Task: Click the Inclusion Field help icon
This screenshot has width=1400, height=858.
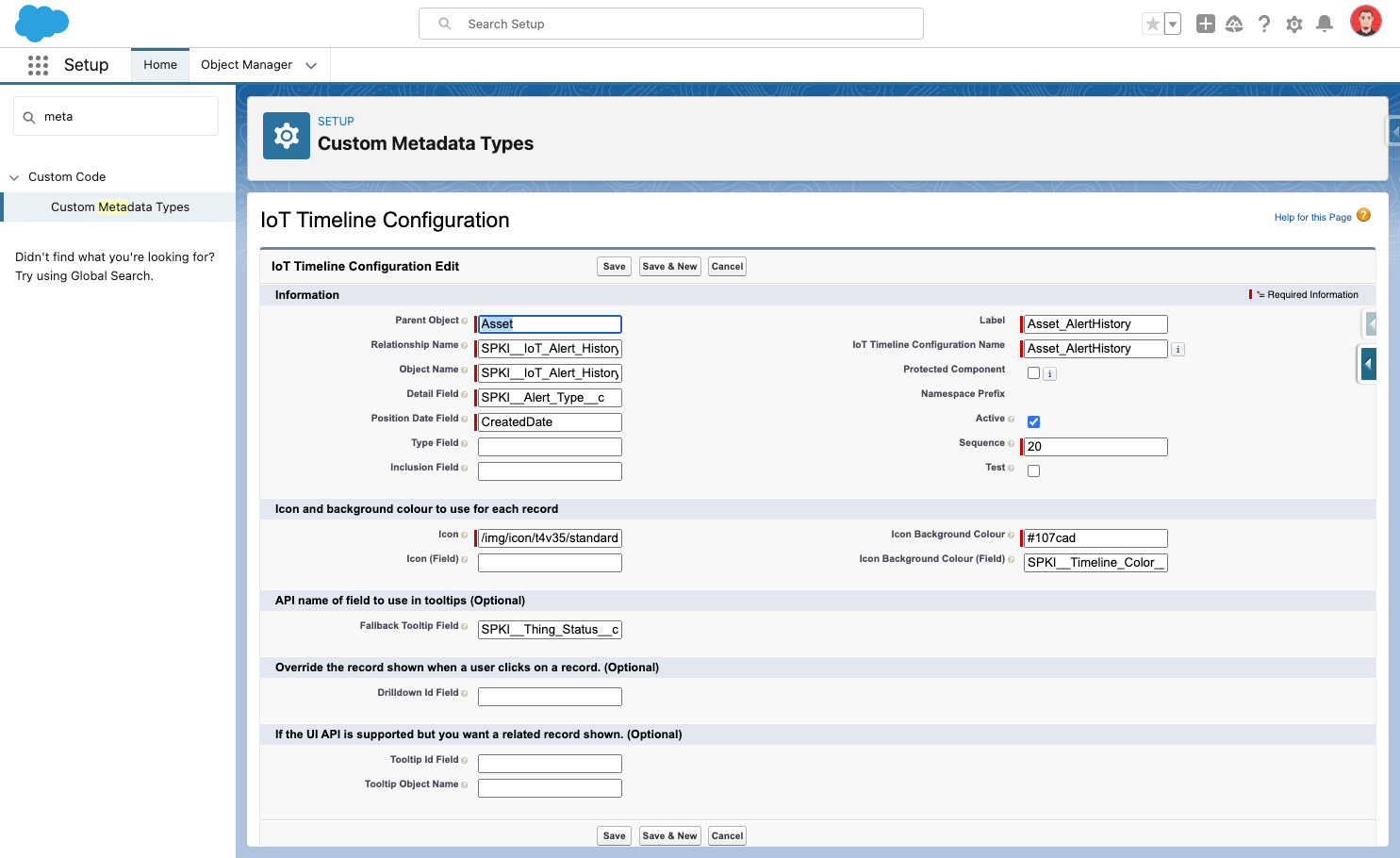Action: click(x=465, y=469)
